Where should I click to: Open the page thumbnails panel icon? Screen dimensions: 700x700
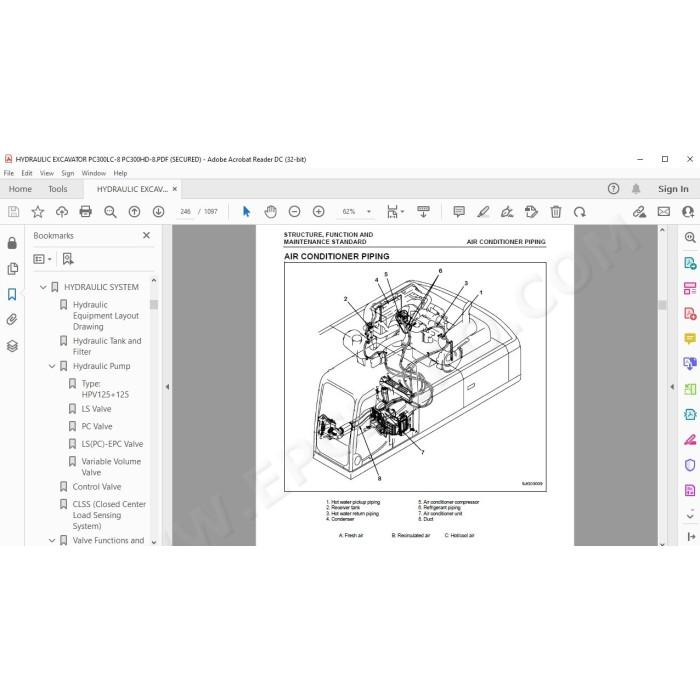(12, 268)
